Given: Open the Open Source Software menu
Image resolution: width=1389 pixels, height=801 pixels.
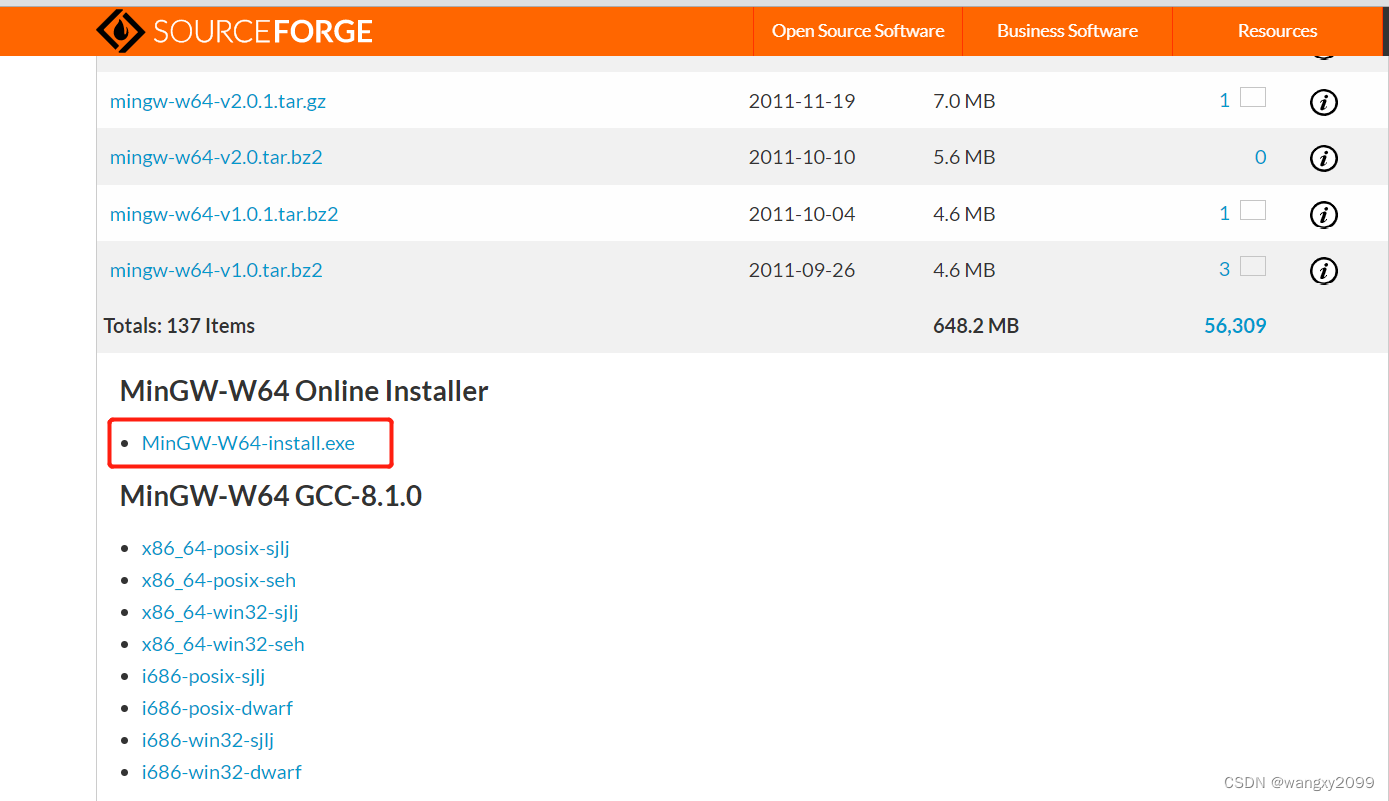Looking at the screenshot, I should tap(858, 31).
